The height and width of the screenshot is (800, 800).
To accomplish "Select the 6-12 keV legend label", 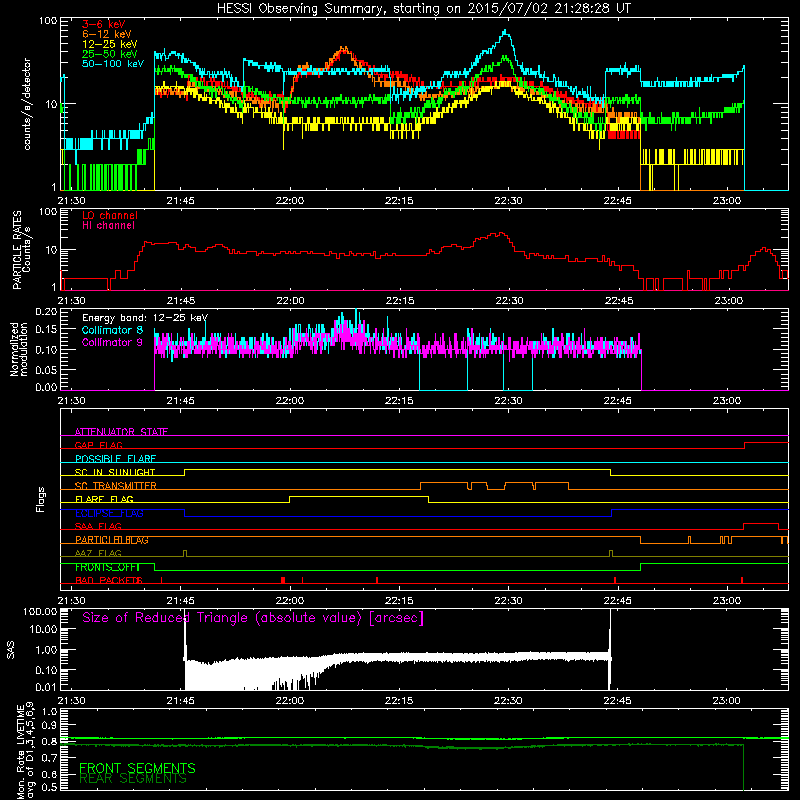I will (x=107, y=34).
